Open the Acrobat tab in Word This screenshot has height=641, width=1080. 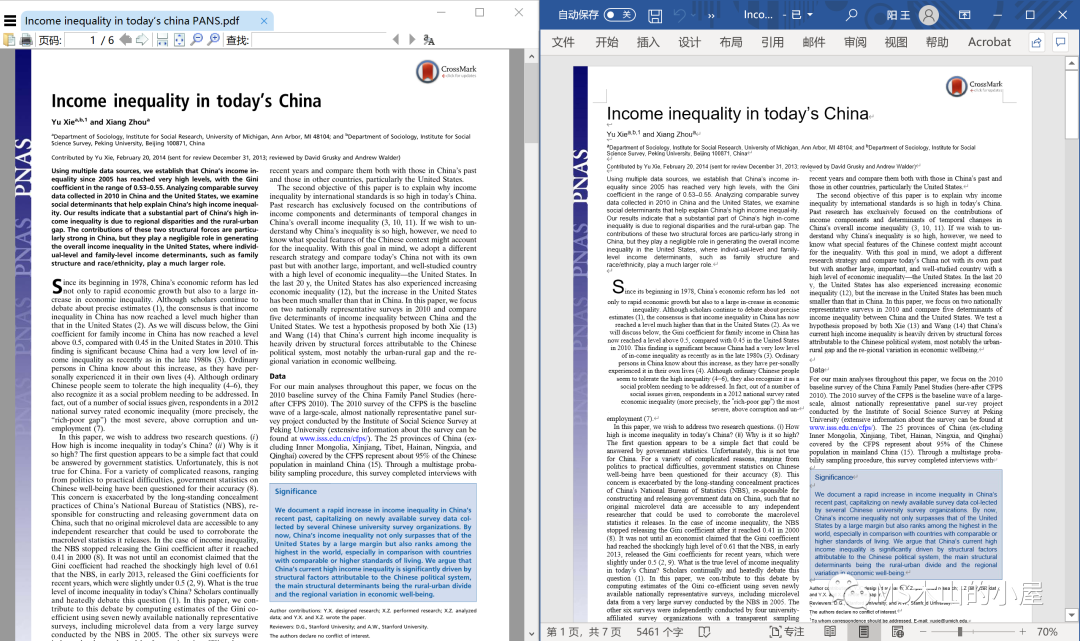tap(989, 42)
